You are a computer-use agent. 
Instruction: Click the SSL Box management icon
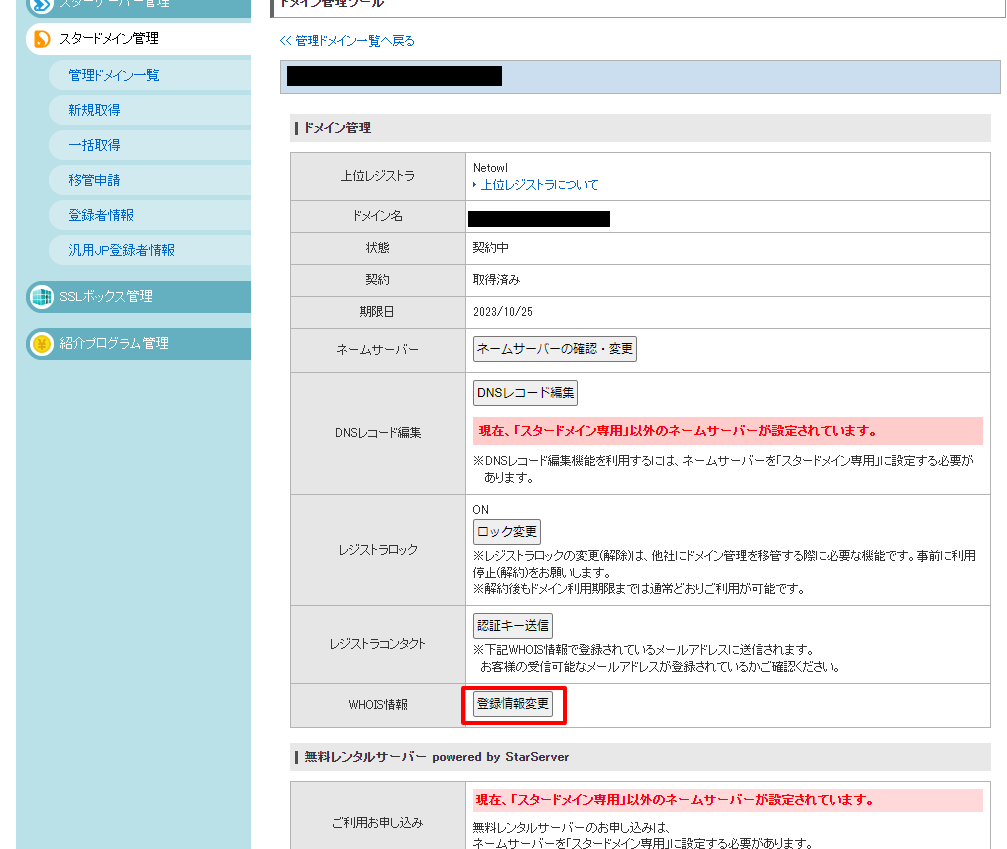[x=41, y=297]
